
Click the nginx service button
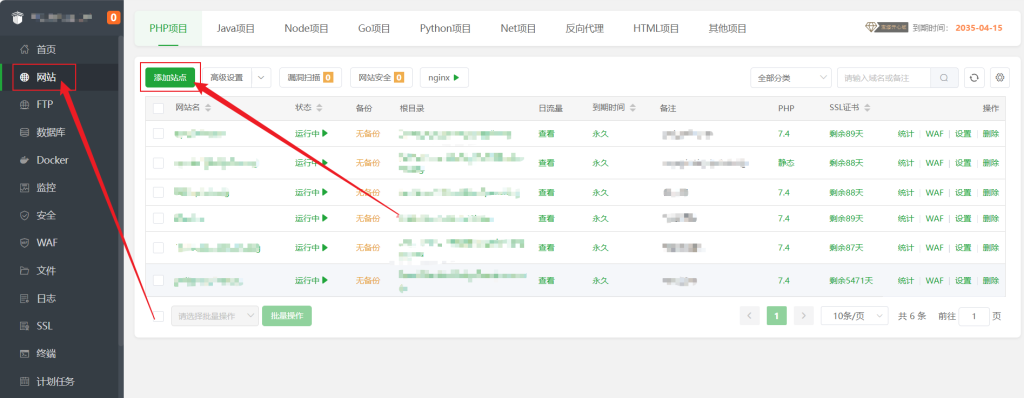click(444, 78)
